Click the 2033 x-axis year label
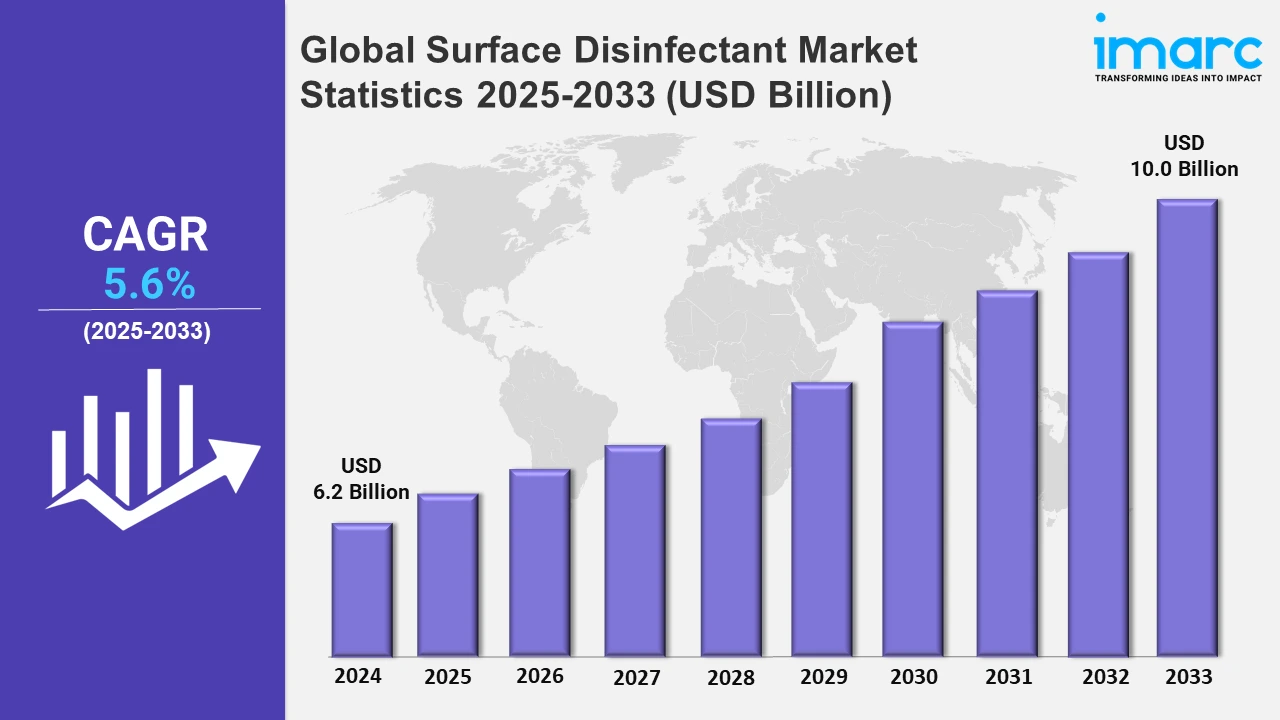 (1188, 677)
